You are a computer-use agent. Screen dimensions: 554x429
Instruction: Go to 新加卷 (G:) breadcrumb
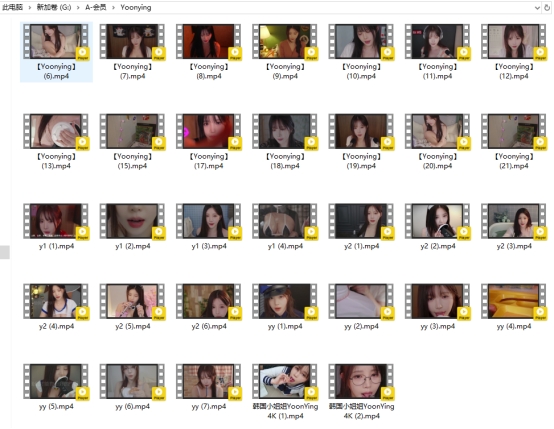point(54,7)
